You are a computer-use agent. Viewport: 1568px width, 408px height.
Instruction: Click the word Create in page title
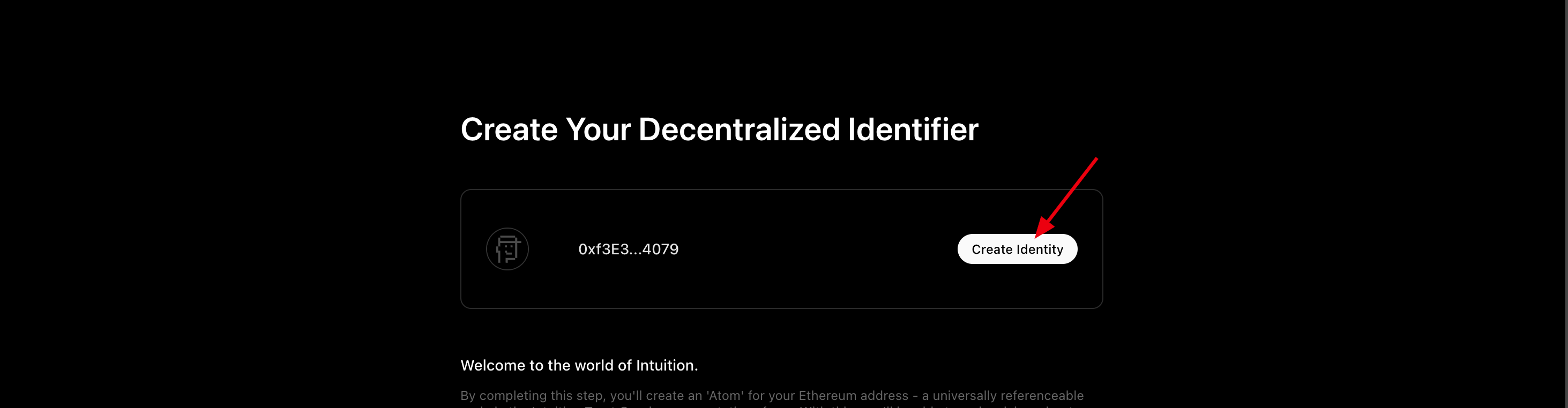[509, 130]
